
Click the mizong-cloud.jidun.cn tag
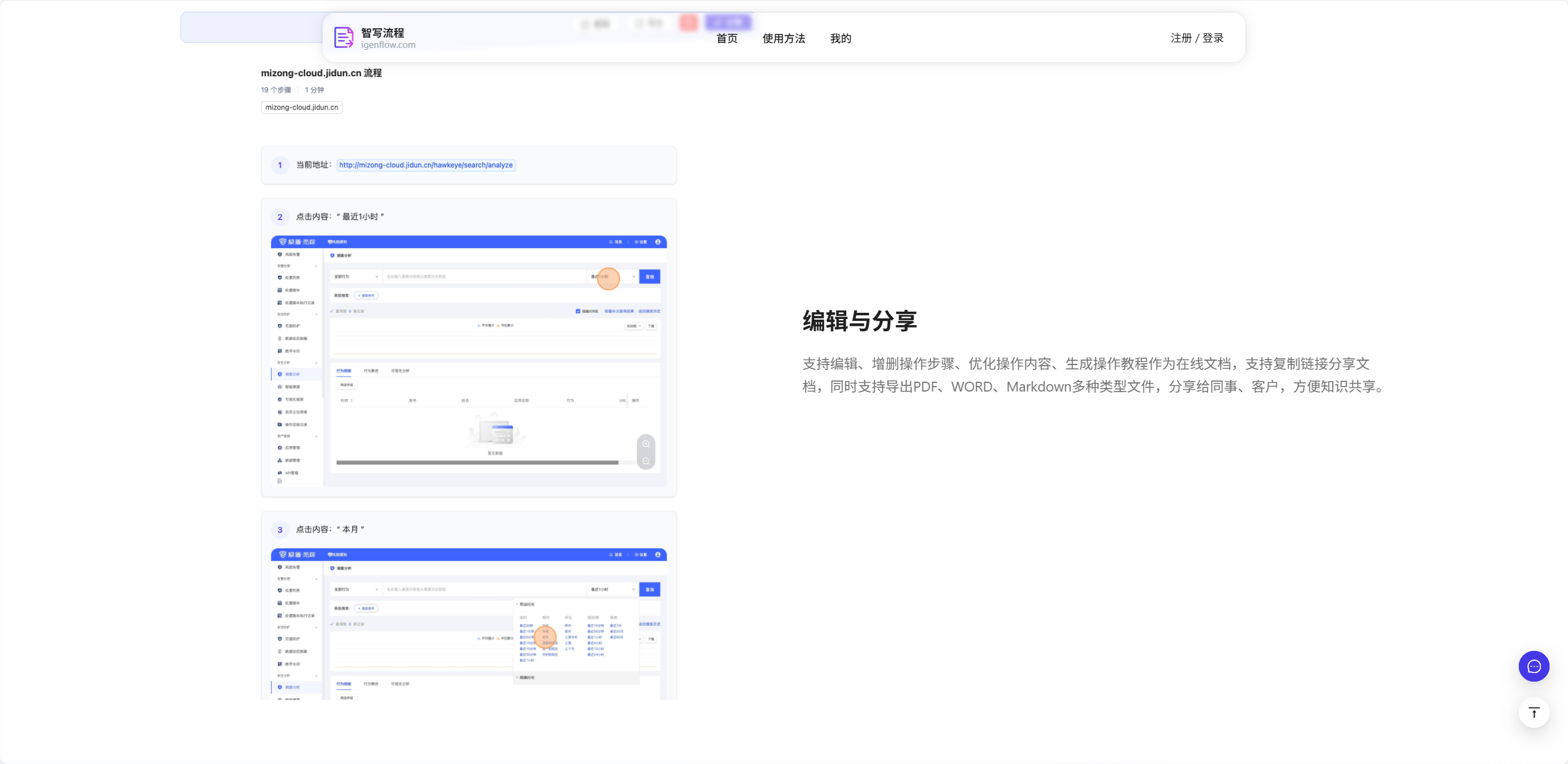[301, 108]
